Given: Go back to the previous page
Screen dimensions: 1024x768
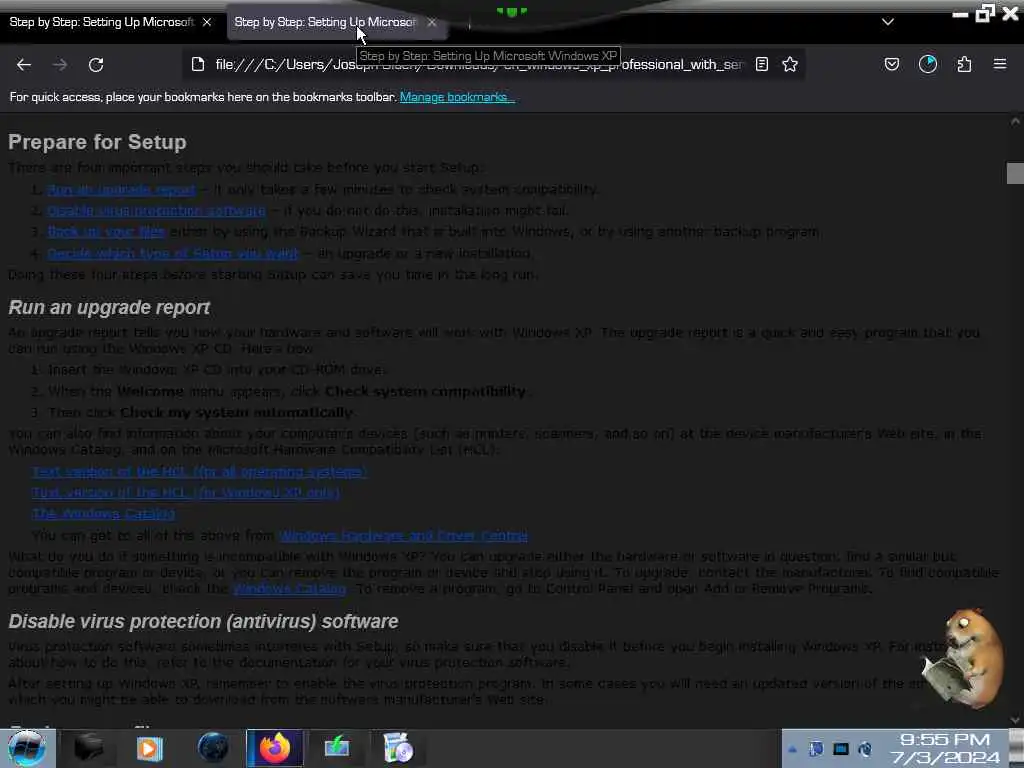Looking at the screenshot, I should coord(24,65).
